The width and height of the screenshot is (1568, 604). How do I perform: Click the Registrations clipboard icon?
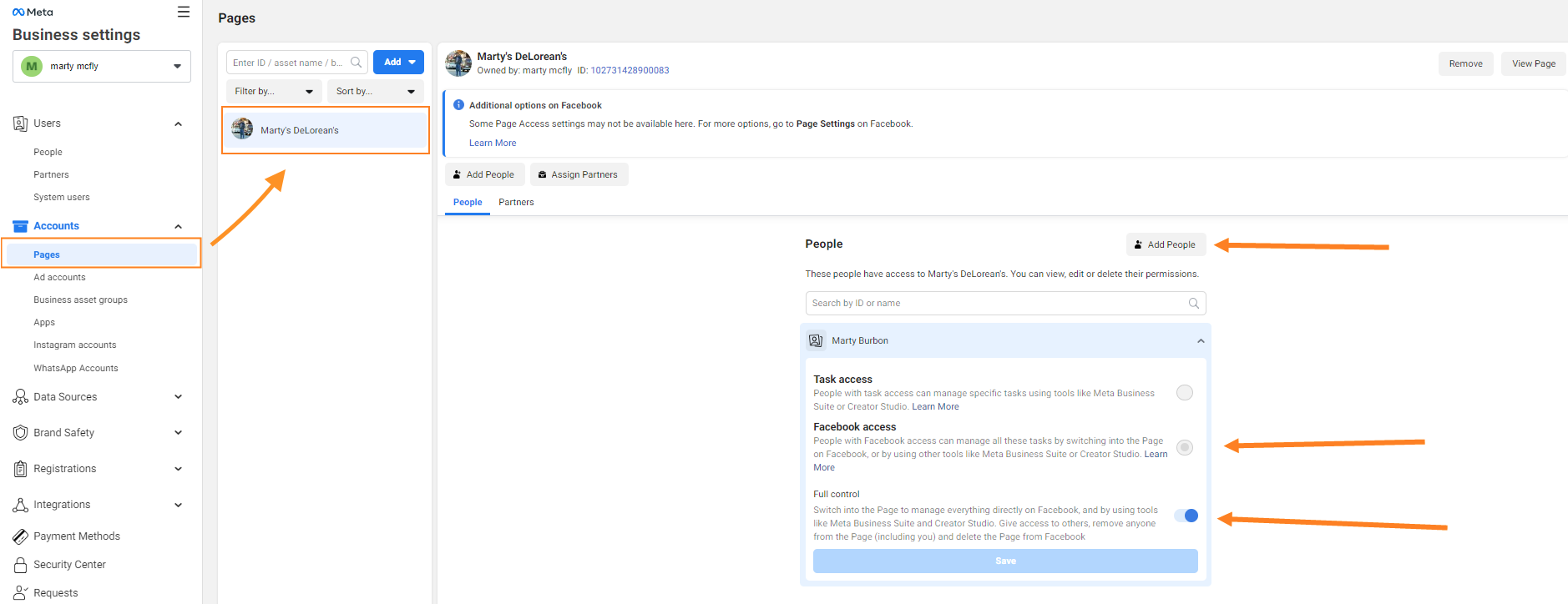click(x=20, y=469)
